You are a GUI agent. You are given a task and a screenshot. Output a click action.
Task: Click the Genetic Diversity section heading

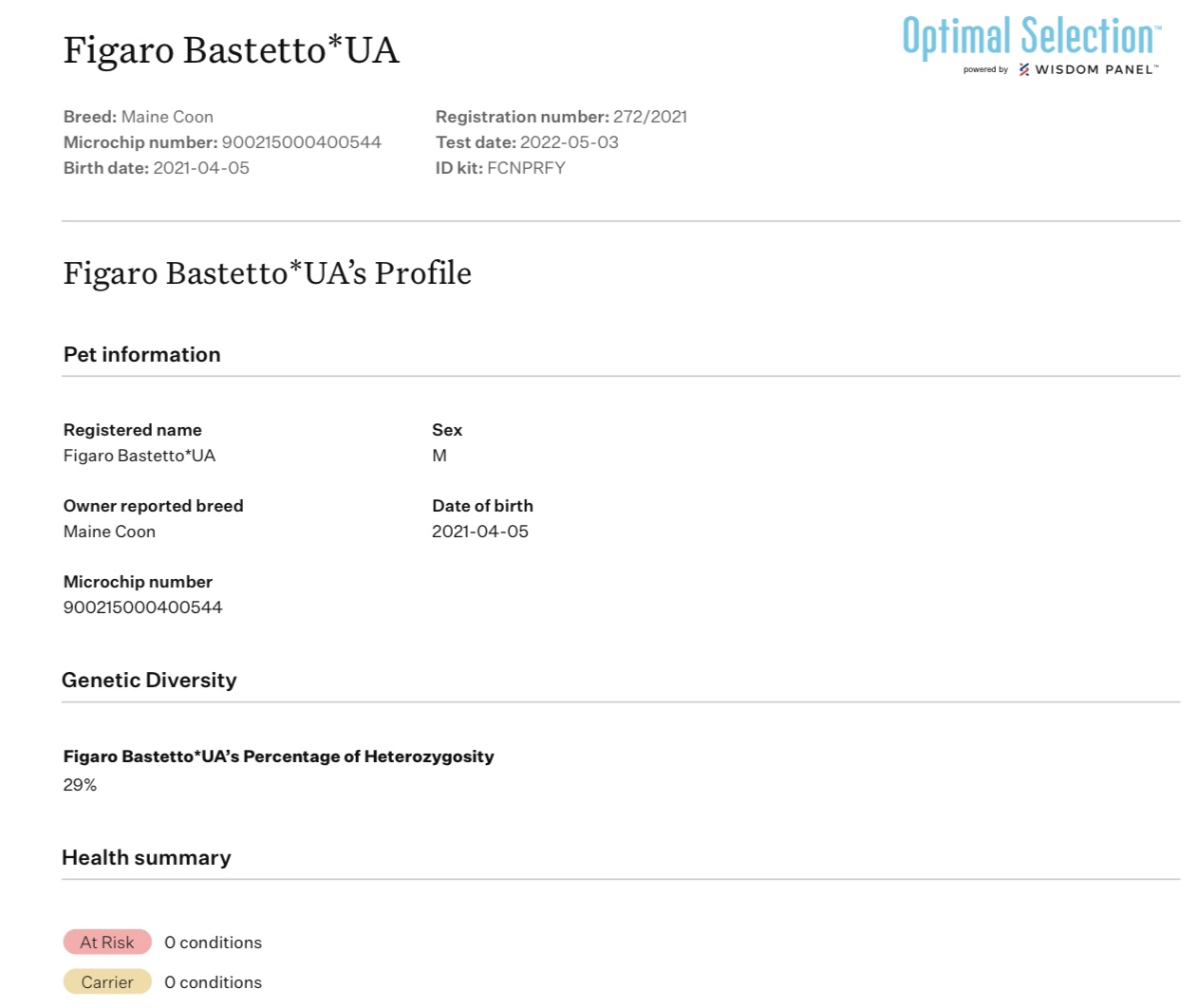tap(149, 680)
